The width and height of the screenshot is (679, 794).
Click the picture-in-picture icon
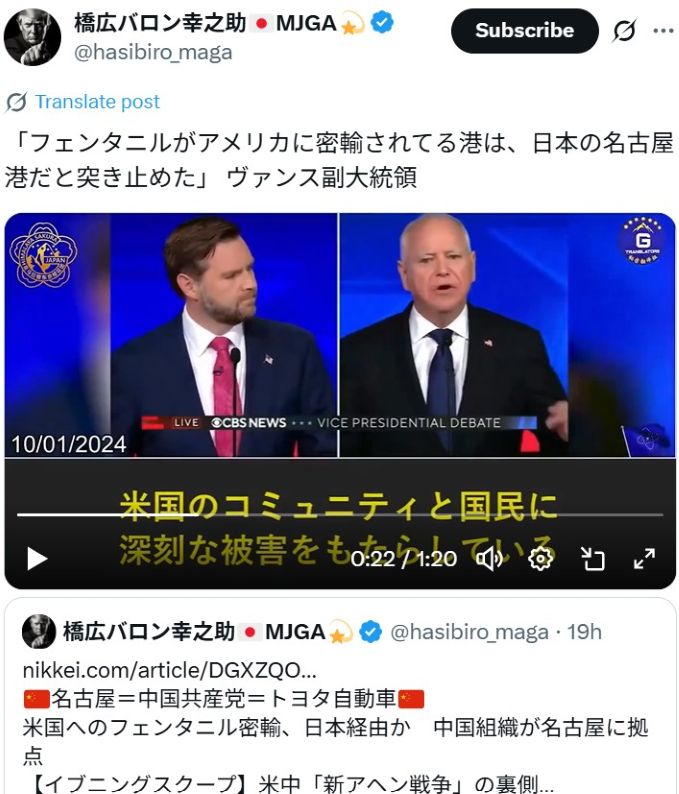[592, 559]
